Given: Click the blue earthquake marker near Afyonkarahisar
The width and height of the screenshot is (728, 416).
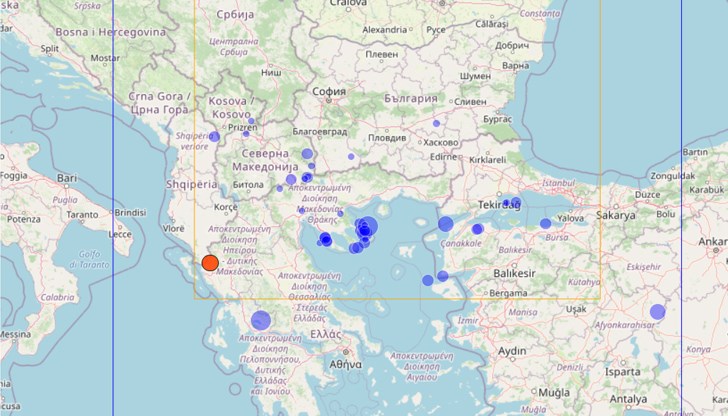Looking at the screenshot, I should pyautogui.click(x=657, y=312).
